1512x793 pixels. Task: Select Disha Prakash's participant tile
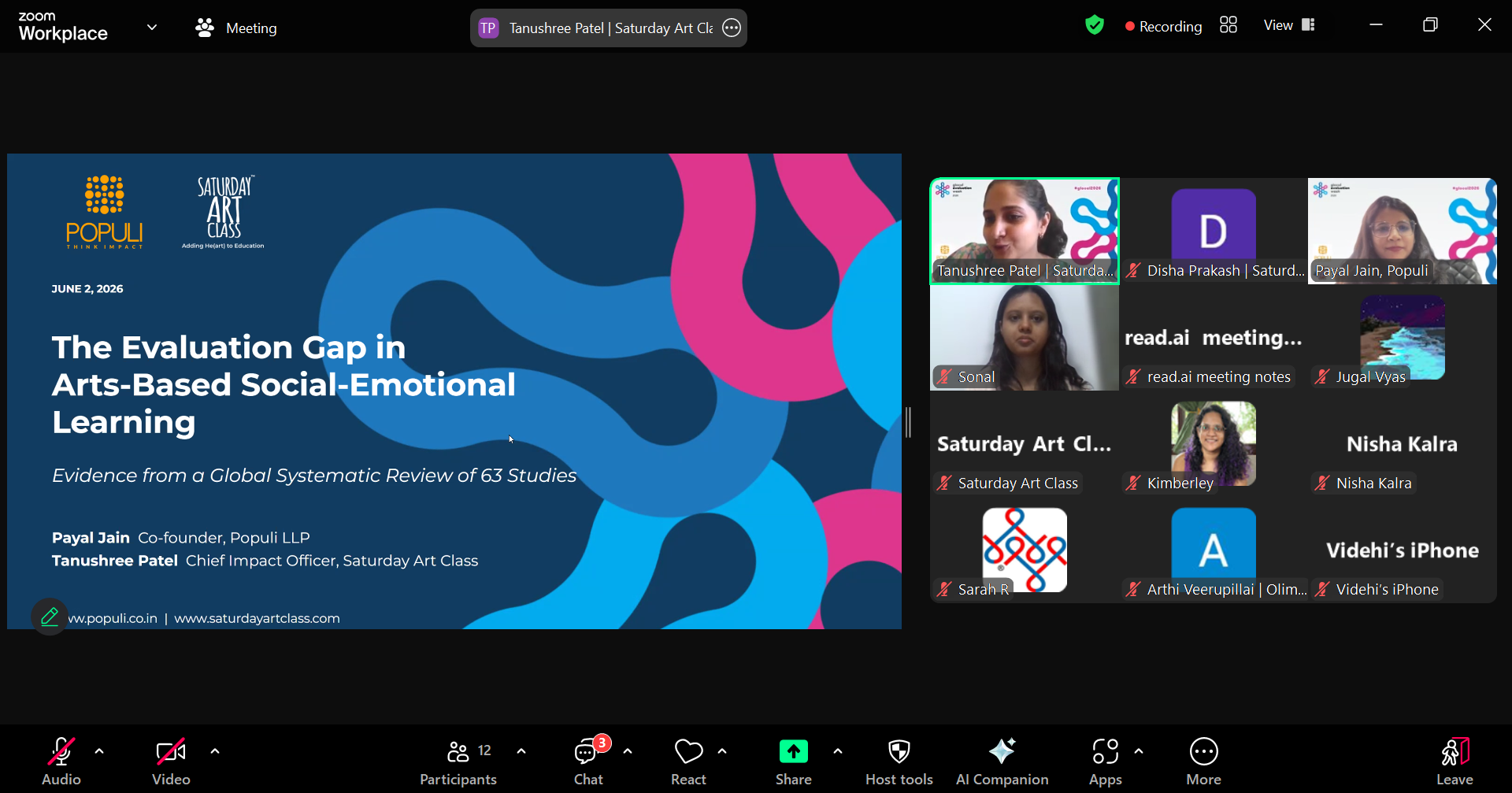tap(1214, 231)
